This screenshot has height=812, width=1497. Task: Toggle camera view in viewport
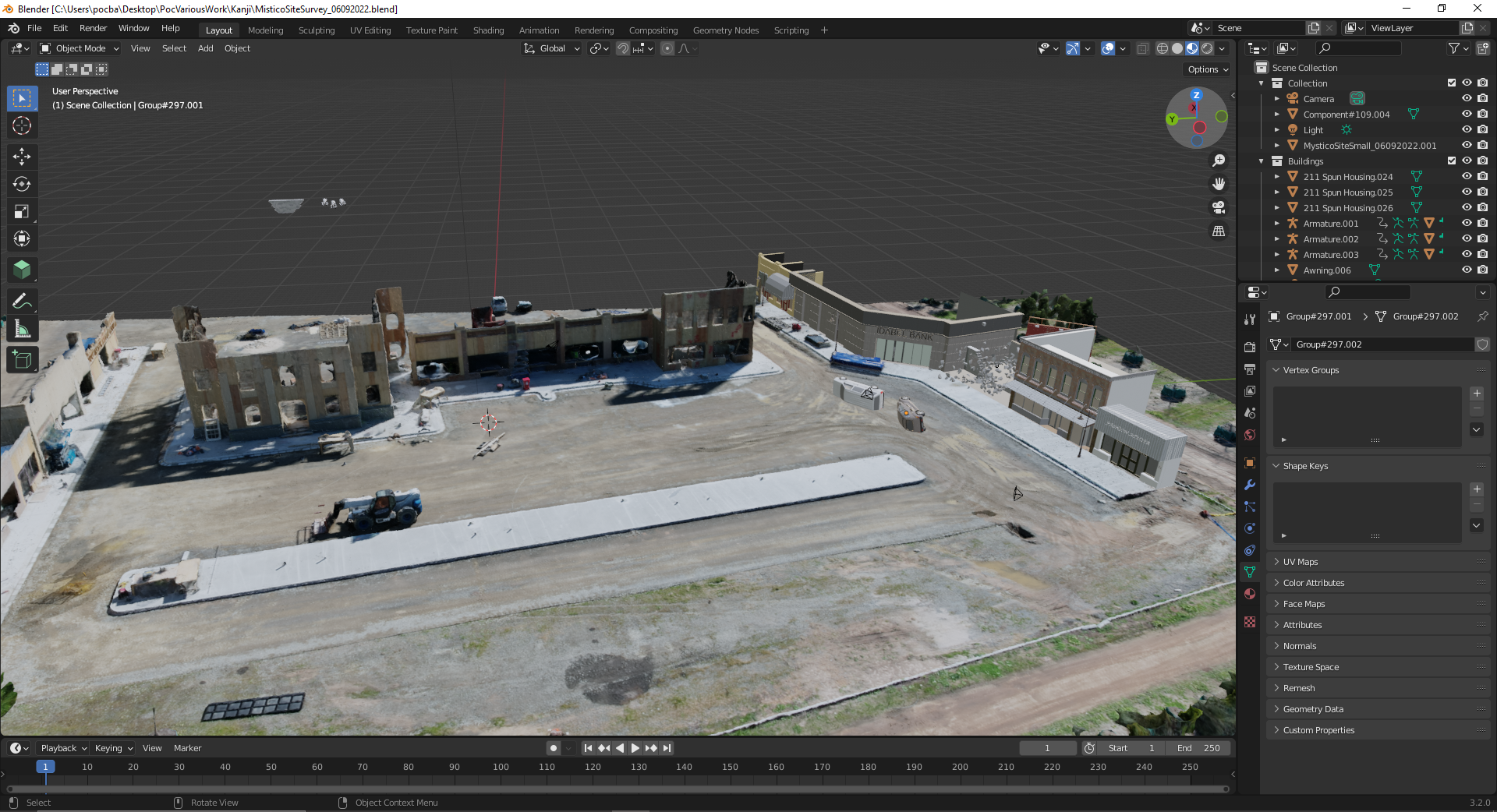[x=1219, y=207]
